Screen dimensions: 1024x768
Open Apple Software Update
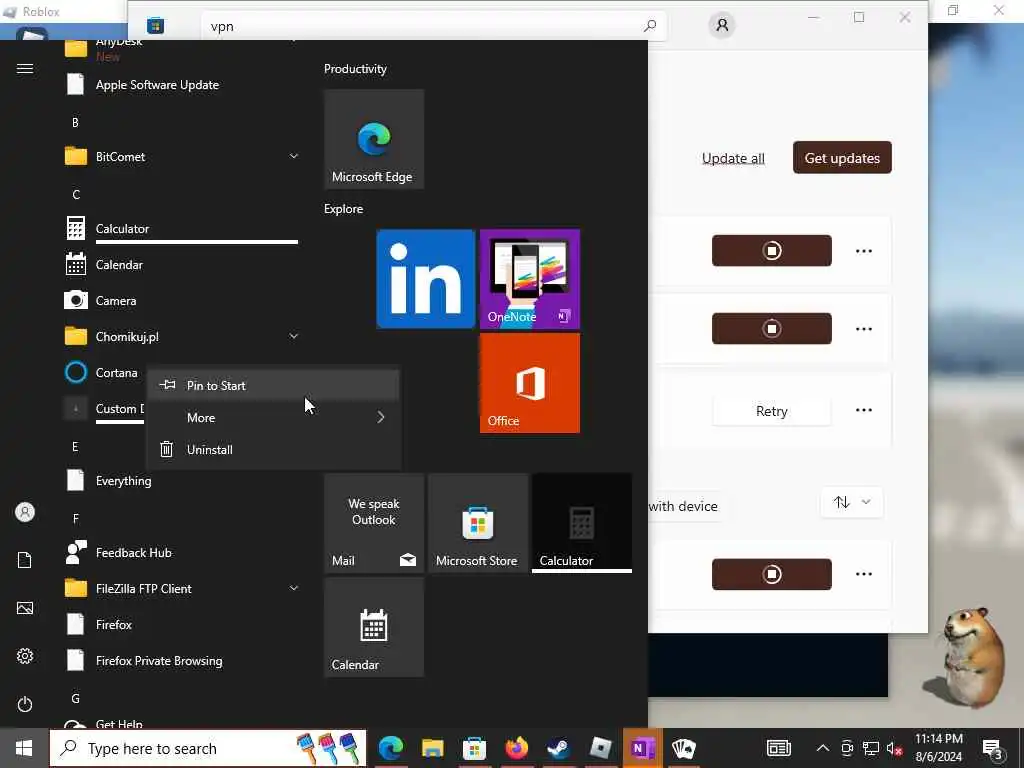[181, 85]
